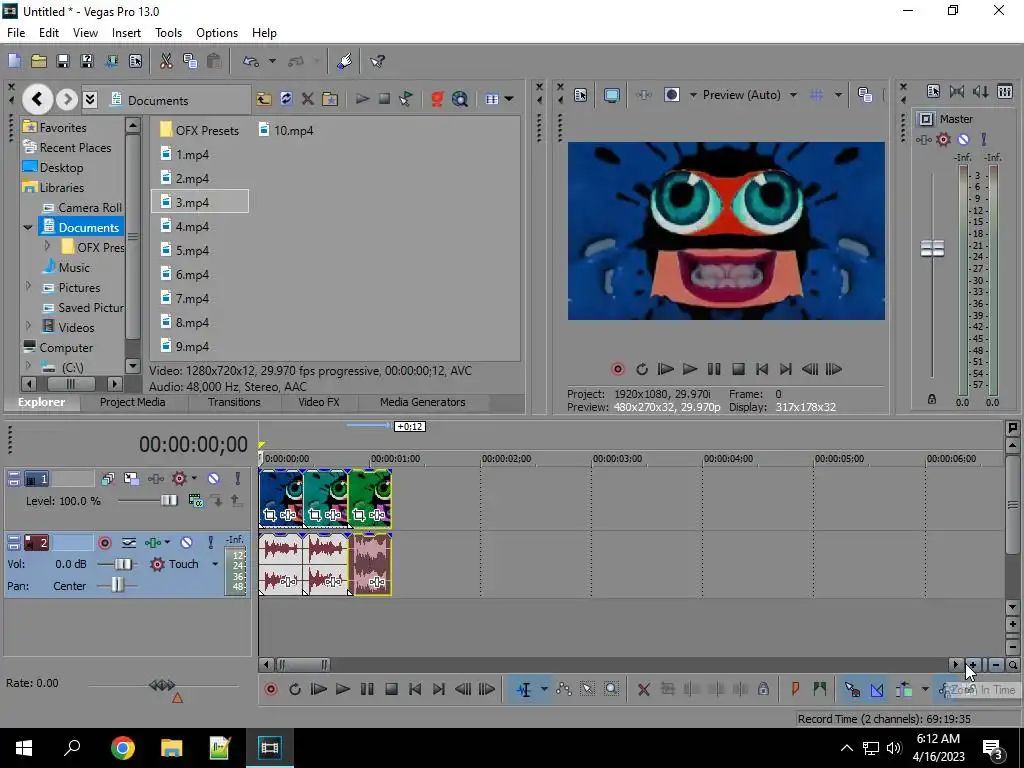1024x768 pixels.
Task: Open the Insert menu
Action: click(126, 33)
